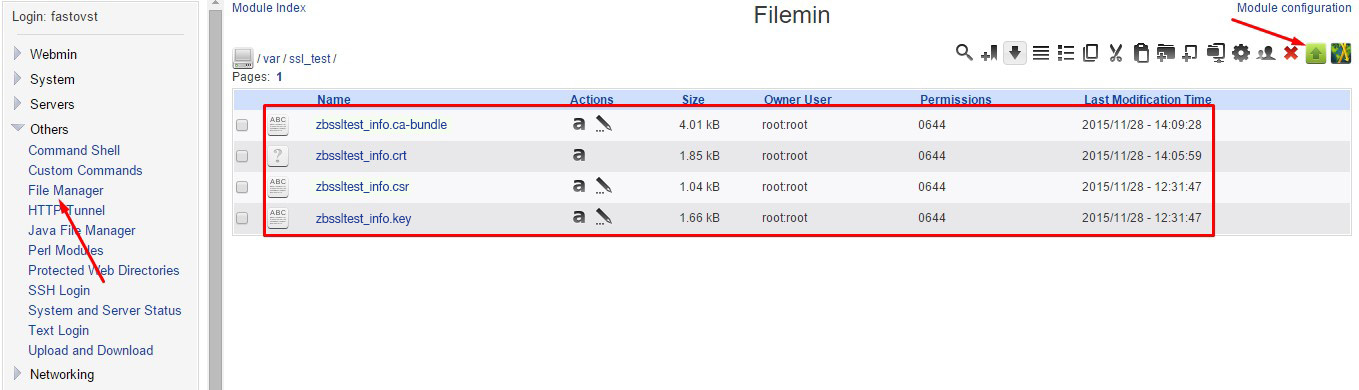
Task: Tick the checkbox for zbssltest_info.crt
Action: (x=242, y=157)
